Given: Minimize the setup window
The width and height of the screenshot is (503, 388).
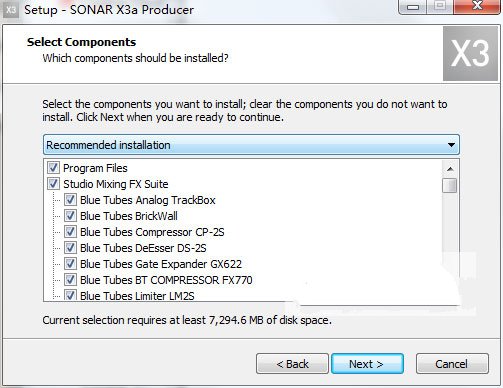Looking at the screenshot, I should pos(413,7).
